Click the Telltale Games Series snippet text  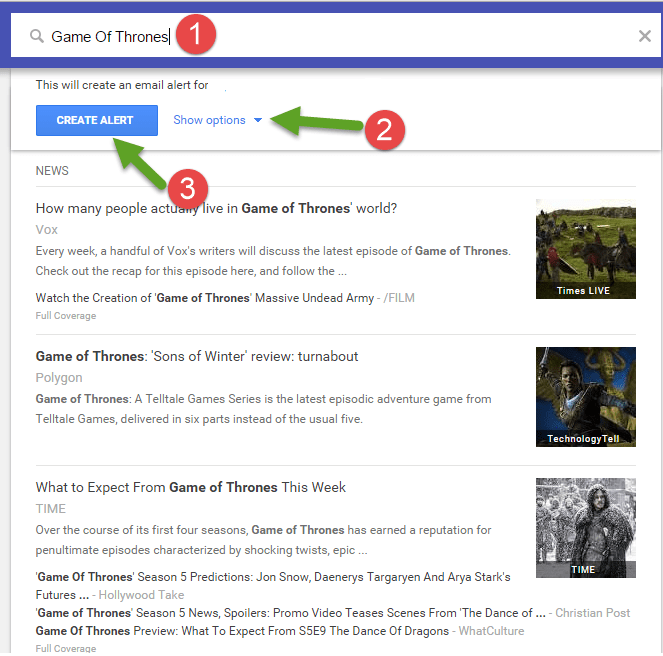tap(263, 409)
